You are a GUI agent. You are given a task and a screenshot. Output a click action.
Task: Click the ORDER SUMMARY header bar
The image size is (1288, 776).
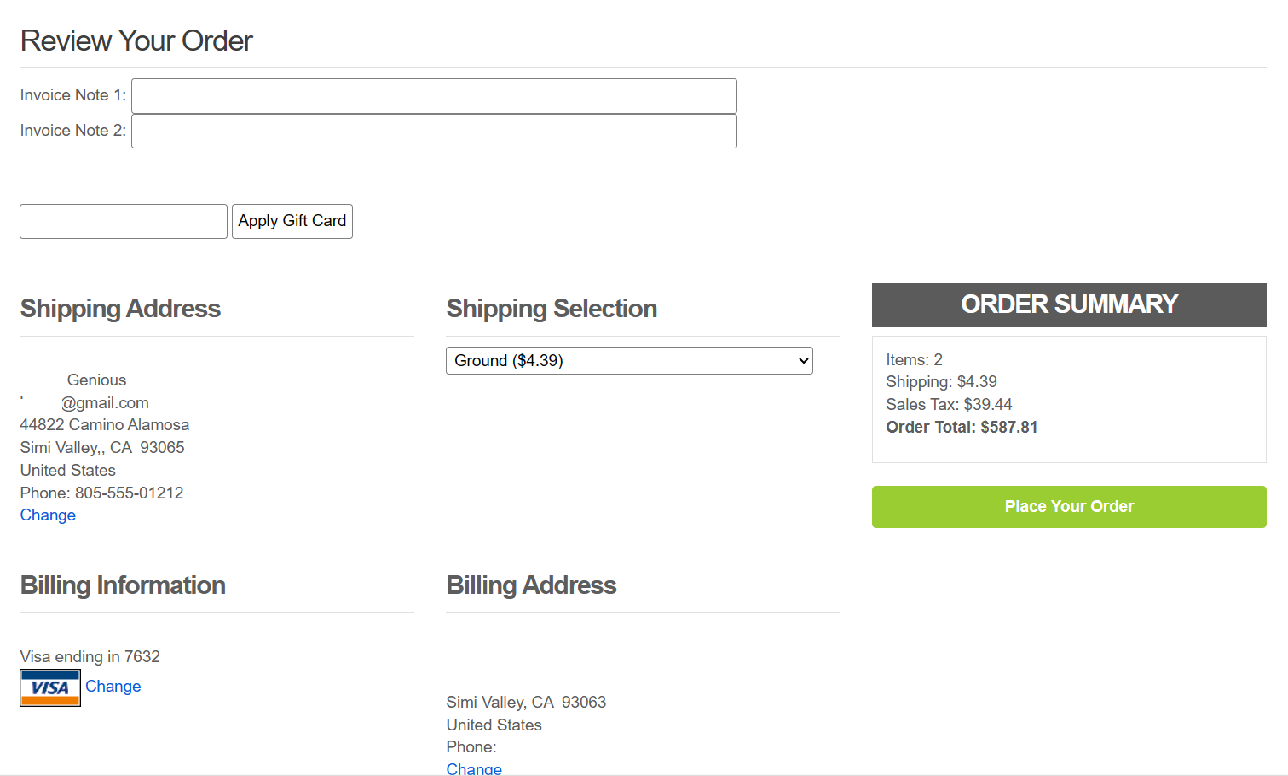click(x=1069, y=304)
